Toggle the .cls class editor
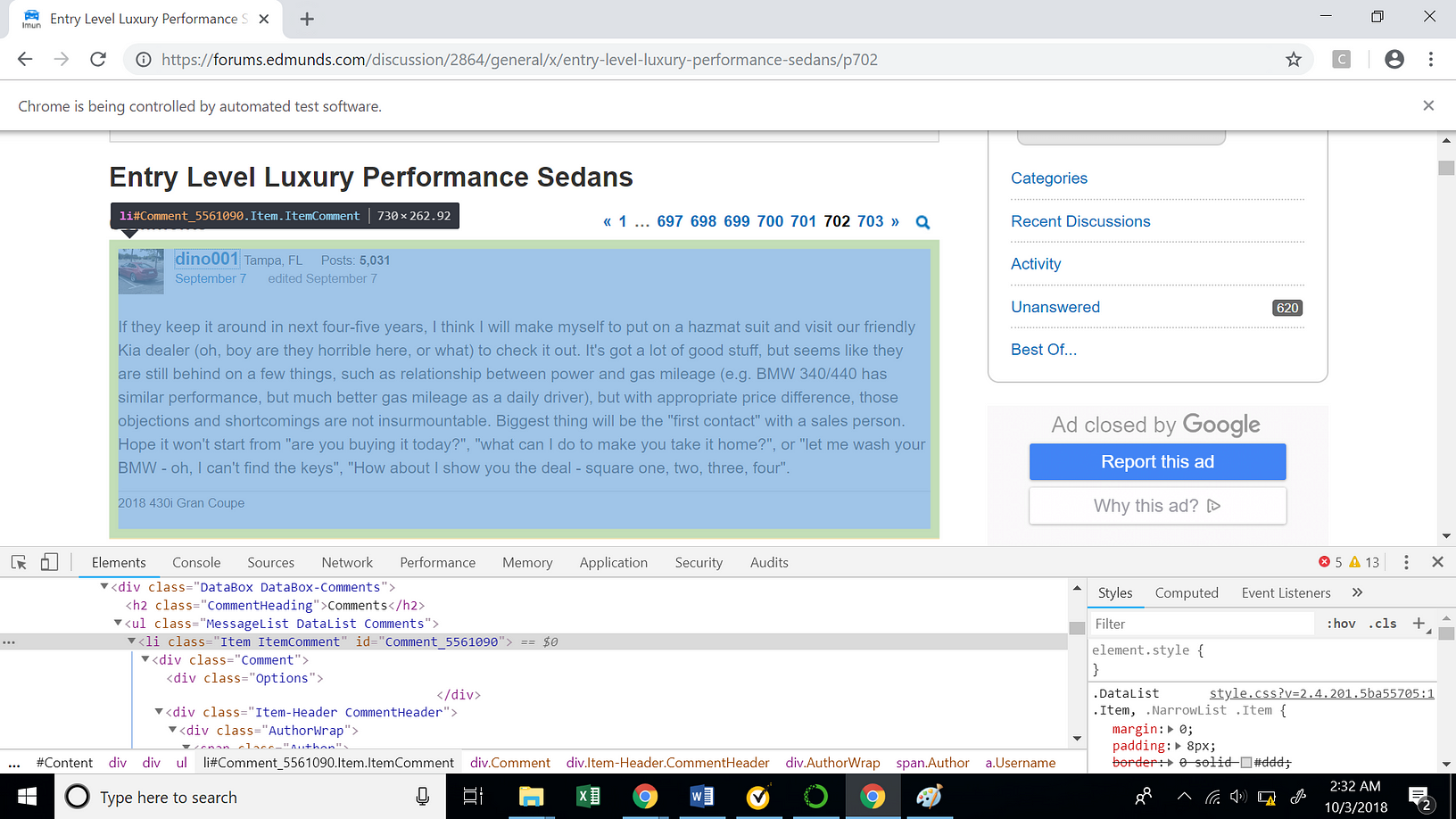The width and height of the screenshot is (1456, 819). click(1383, 624)
